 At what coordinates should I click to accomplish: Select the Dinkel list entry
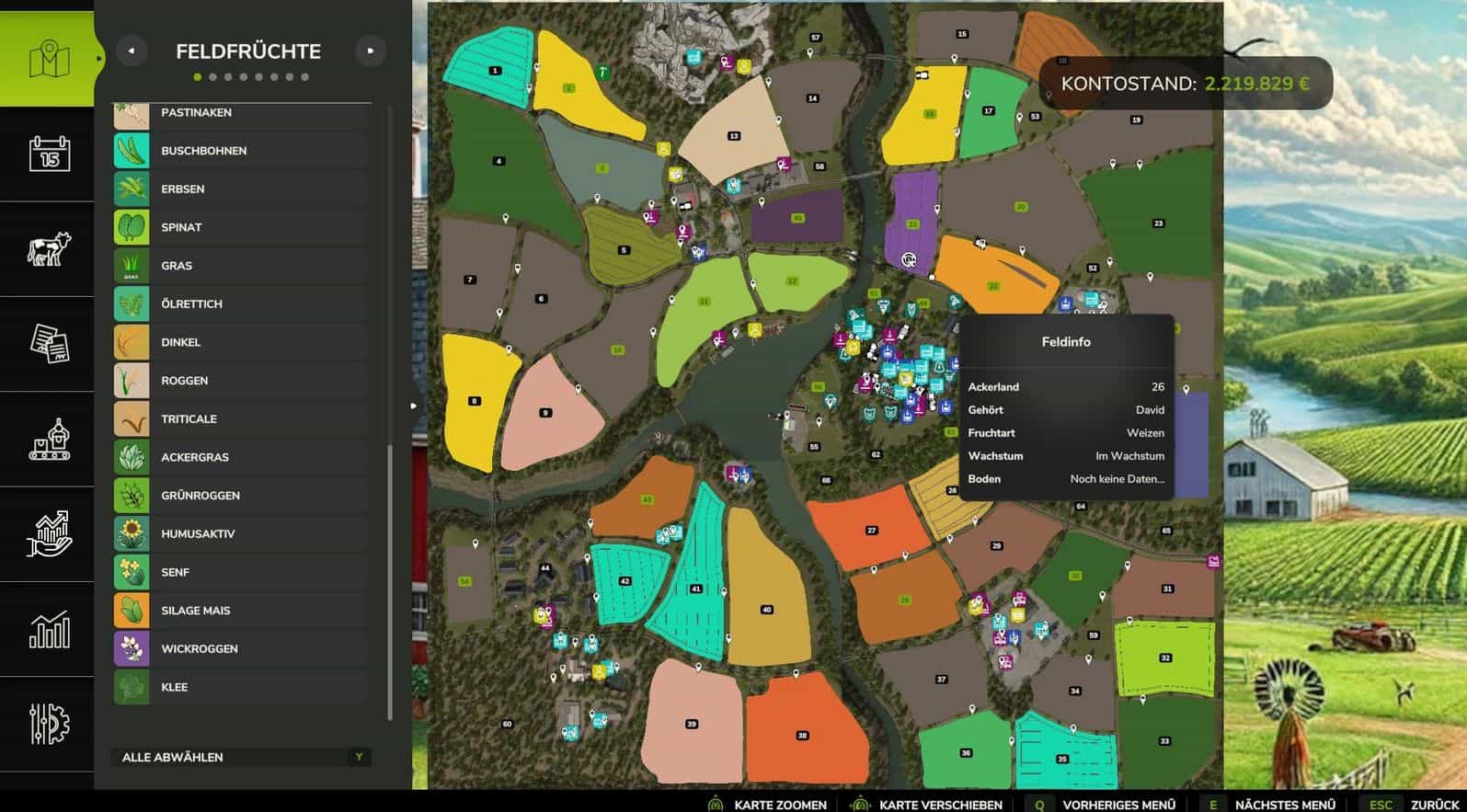241,342
